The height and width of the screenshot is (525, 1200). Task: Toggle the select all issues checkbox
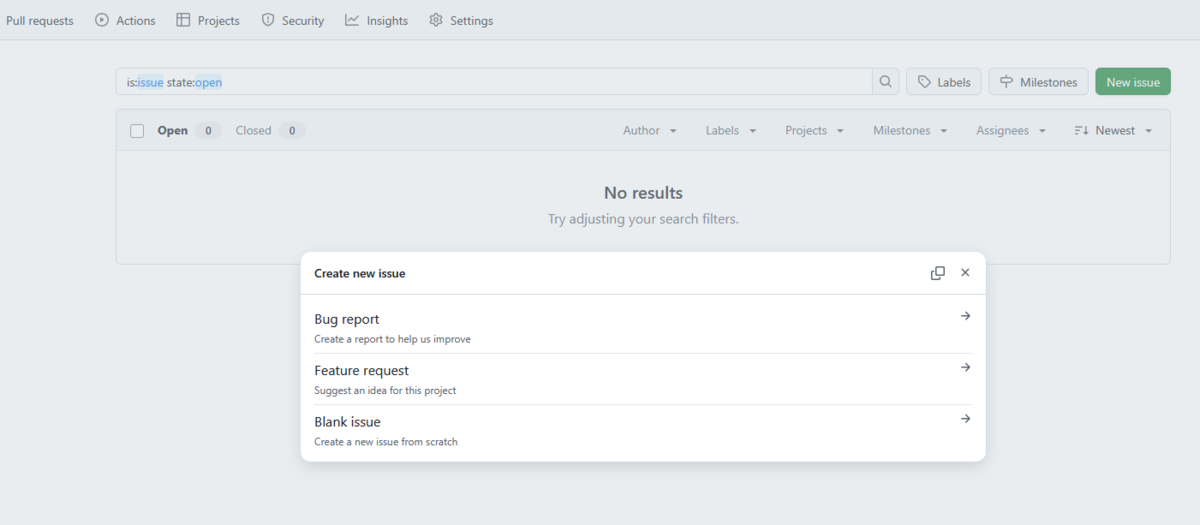coord(137,131)
